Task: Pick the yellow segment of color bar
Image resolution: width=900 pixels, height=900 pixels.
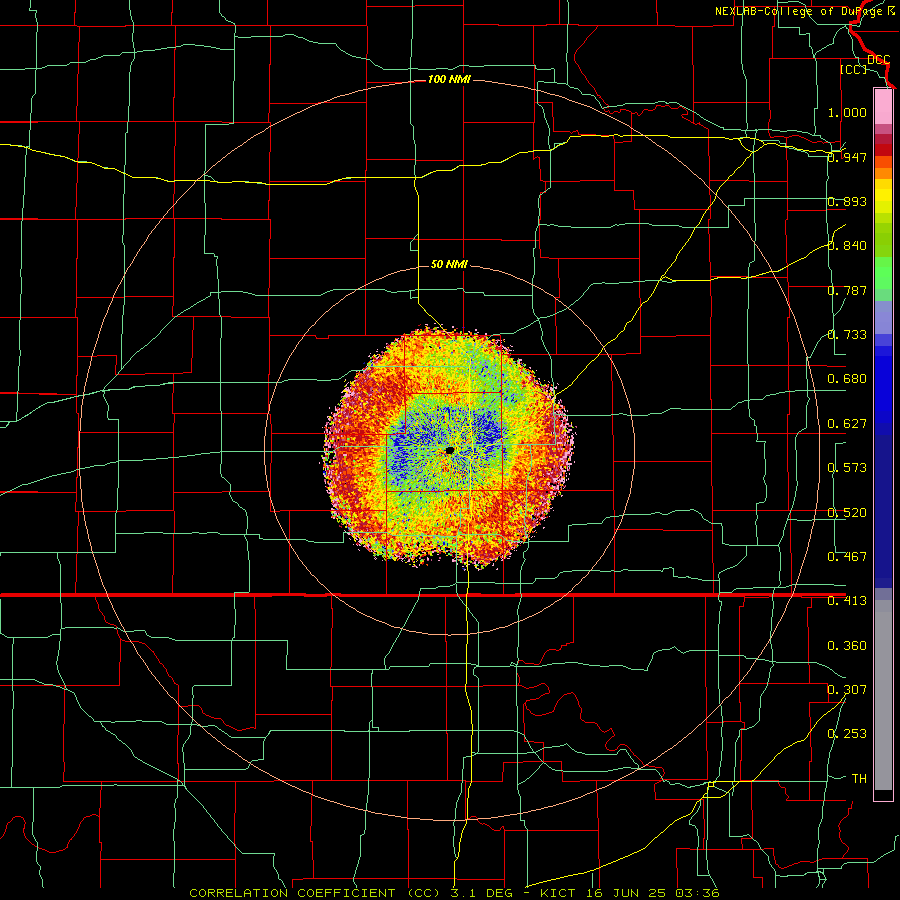Action: click(x=883, y=197)
